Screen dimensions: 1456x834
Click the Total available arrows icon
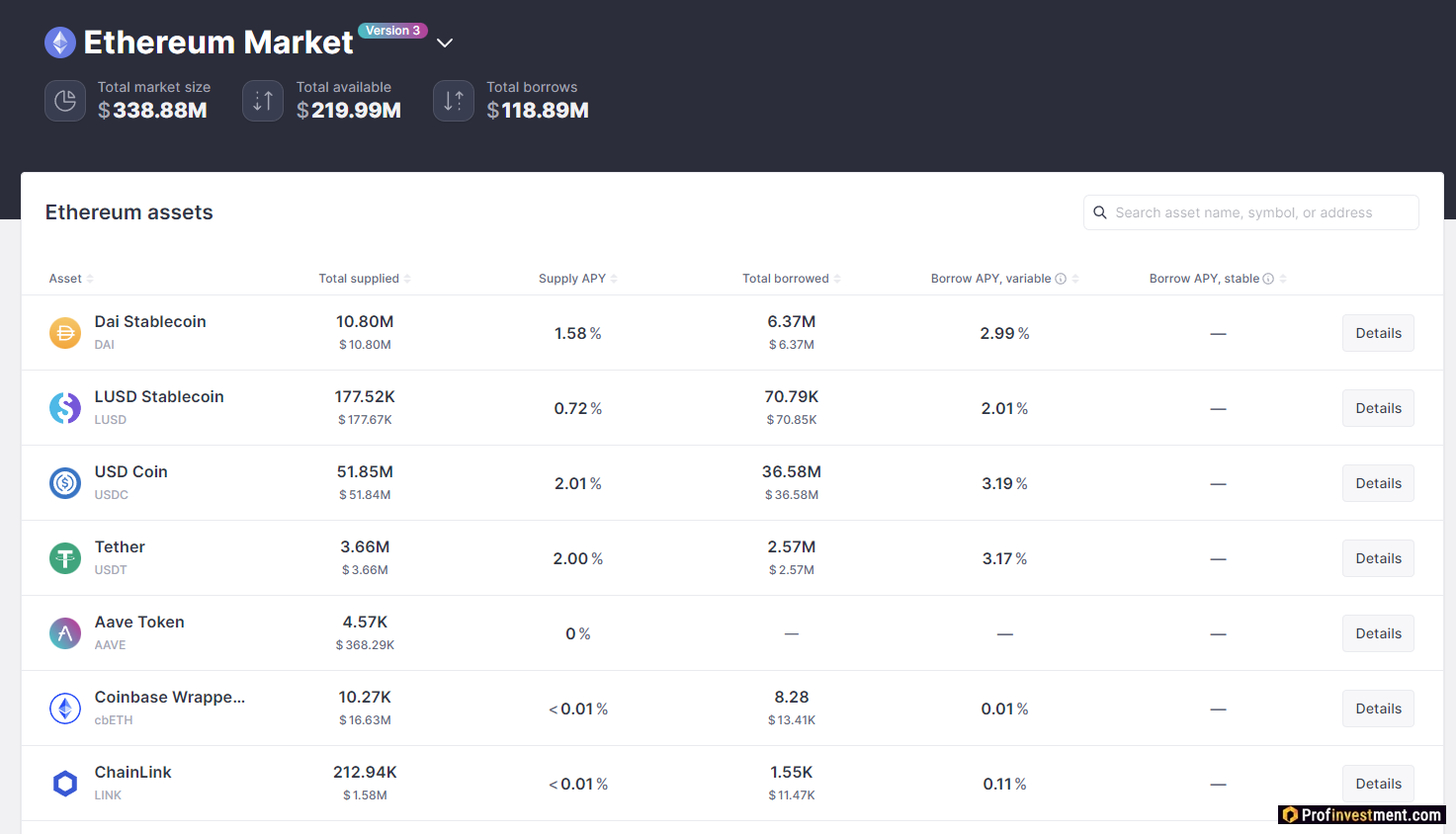[x=263, y=101]
